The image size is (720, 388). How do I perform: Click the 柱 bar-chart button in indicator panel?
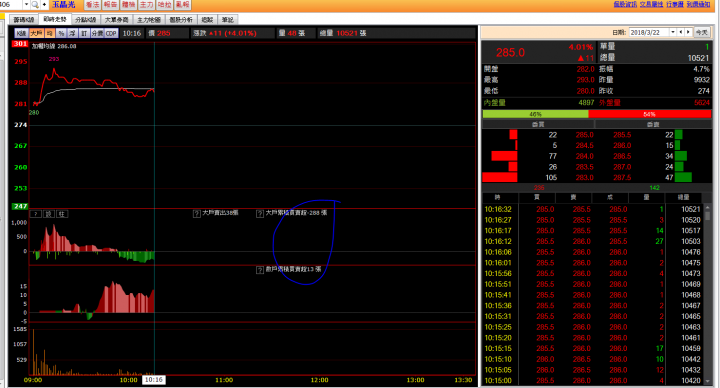pos(62,214)
